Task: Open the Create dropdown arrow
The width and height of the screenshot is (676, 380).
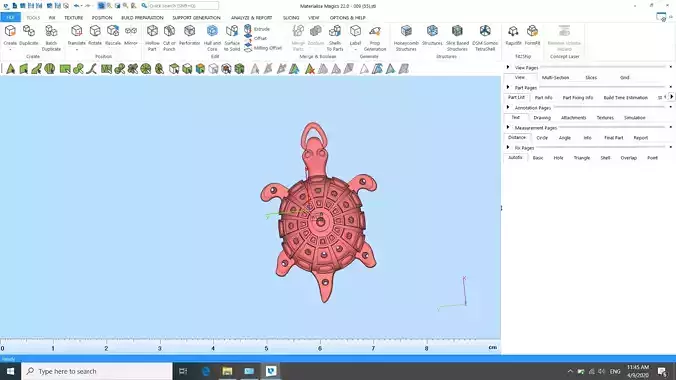Action: click(x=10, y=49)
